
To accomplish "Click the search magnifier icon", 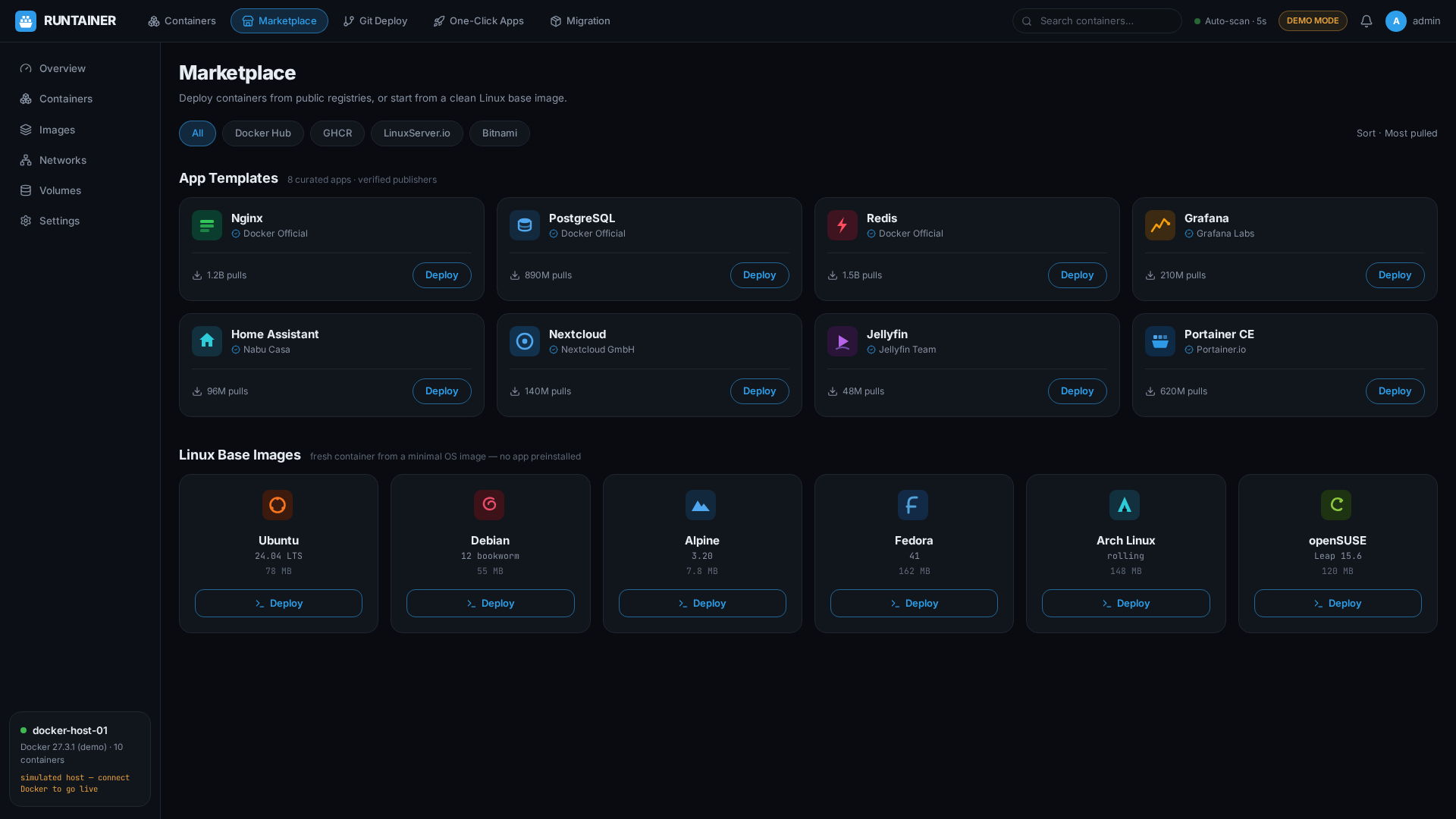I will 1027,21.
